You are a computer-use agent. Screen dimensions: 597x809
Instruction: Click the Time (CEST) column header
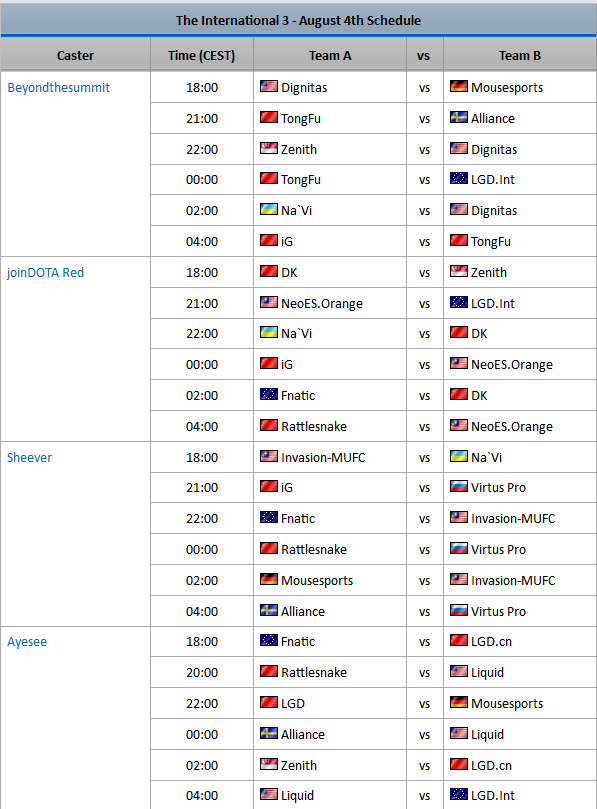click(201, 55)
